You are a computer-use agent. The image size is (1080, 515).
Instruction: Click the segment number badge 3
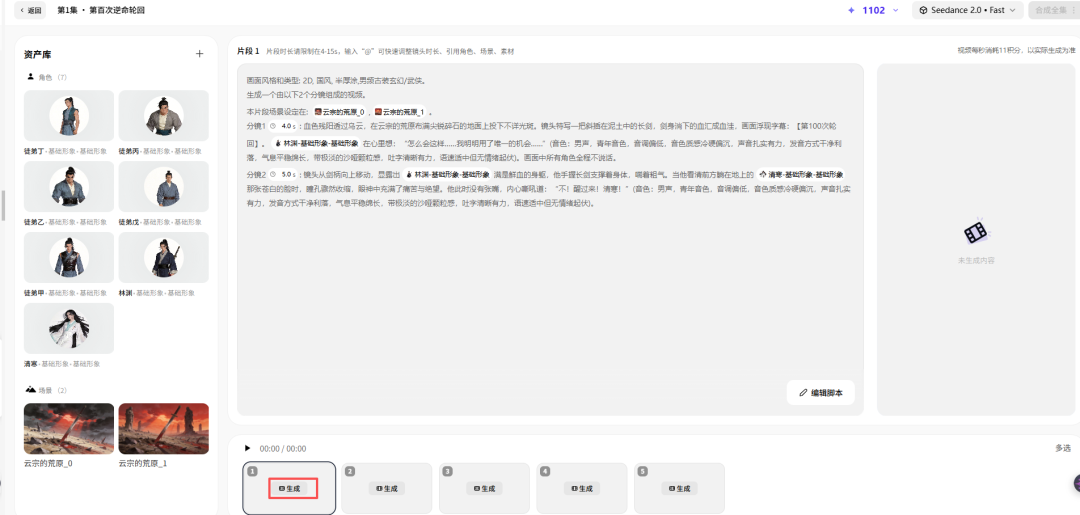coord(448,472)
